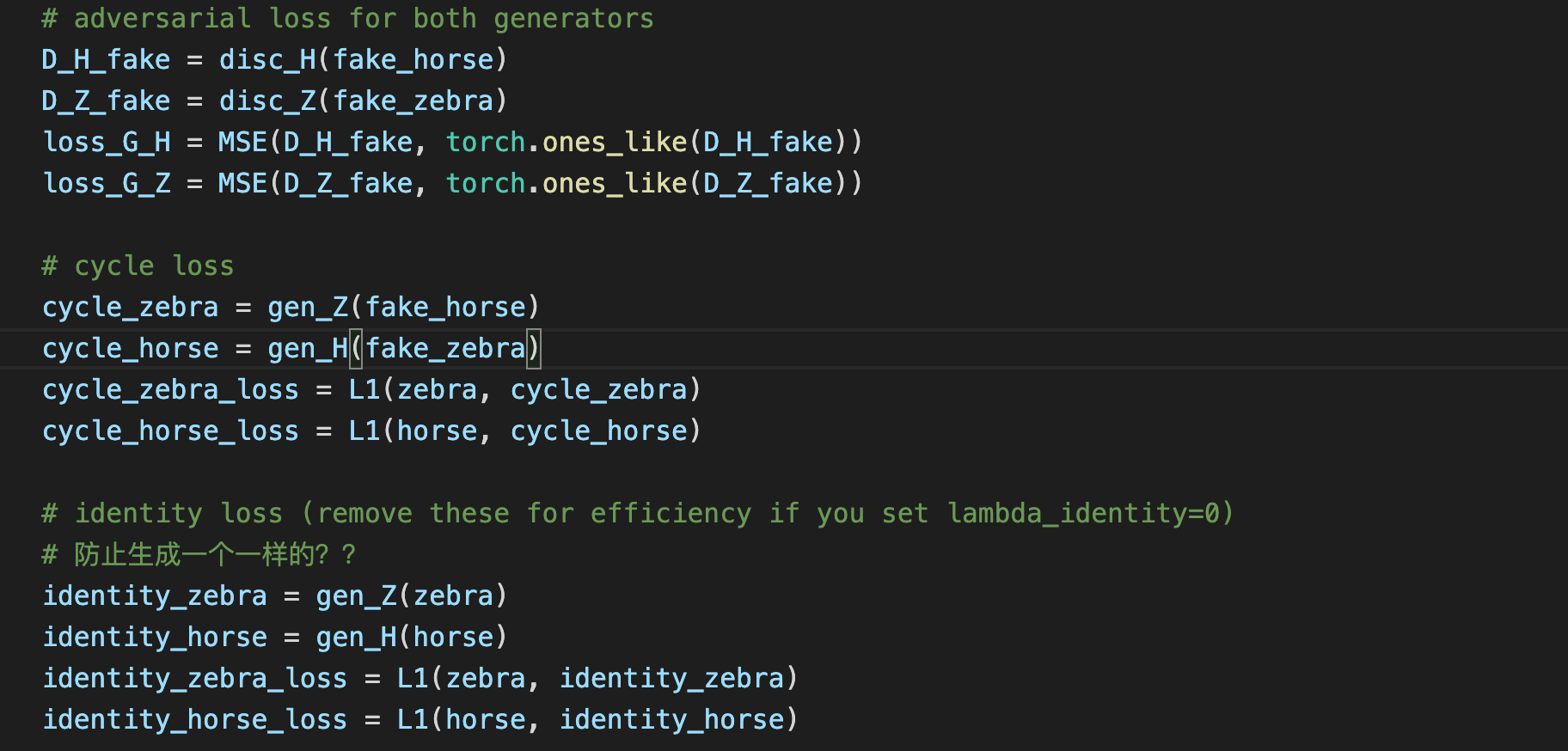Click gen_H in the cycle_horse line
The height and width of the screenshot is (751, 1568).
click(x=308, y=348)
